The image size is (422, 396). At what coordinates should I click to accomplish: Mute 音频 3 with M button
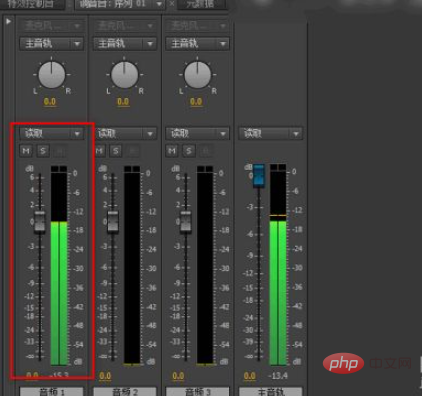click(172, 151)
